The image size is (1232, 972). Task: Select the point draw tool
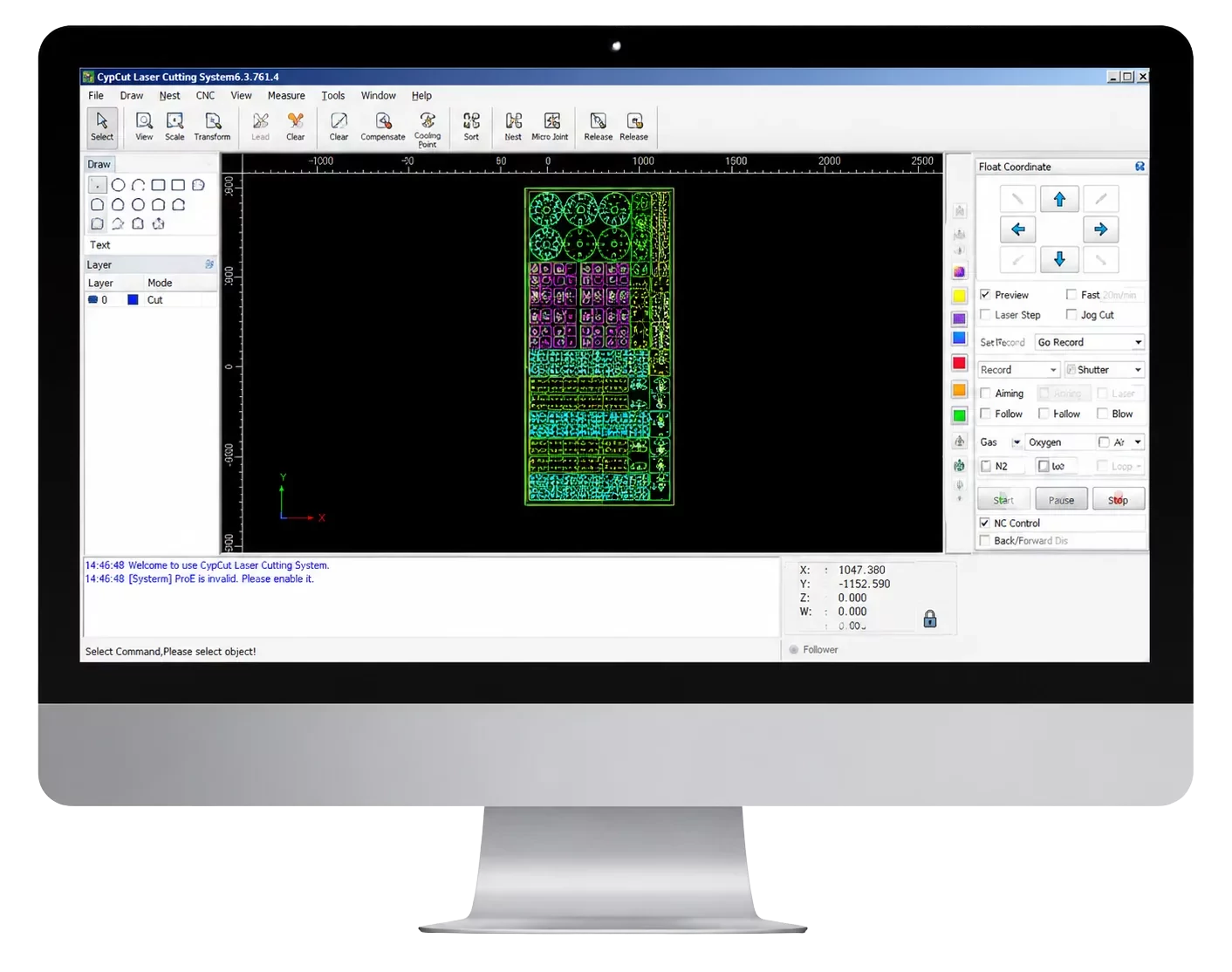click(x=97, y=185)
